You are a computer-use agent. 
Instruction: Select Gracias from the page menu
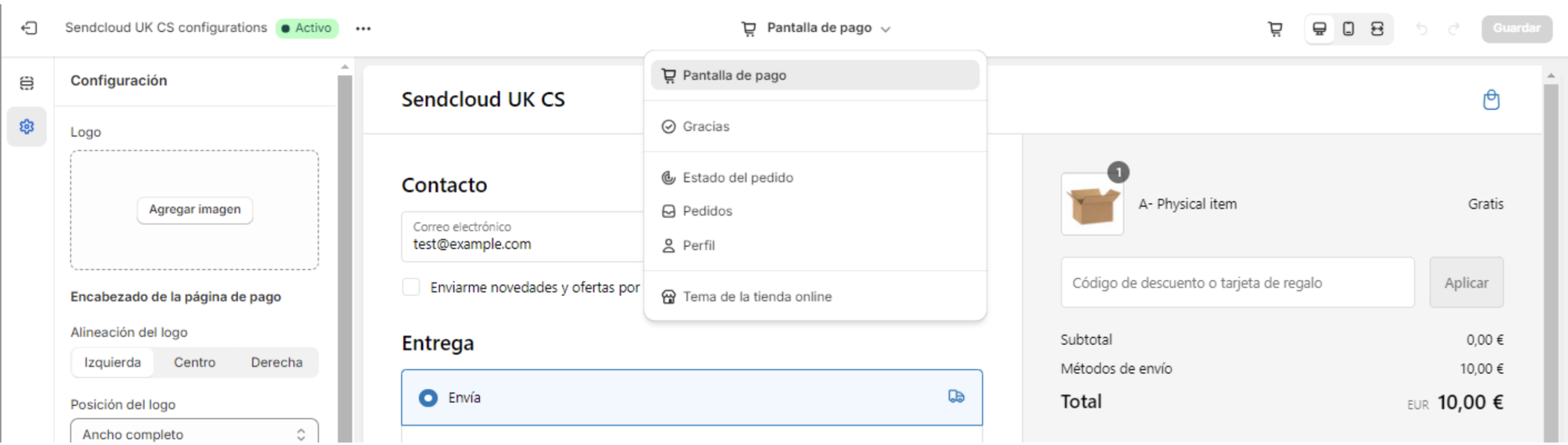pyautogui.click(x=706, y=126)
